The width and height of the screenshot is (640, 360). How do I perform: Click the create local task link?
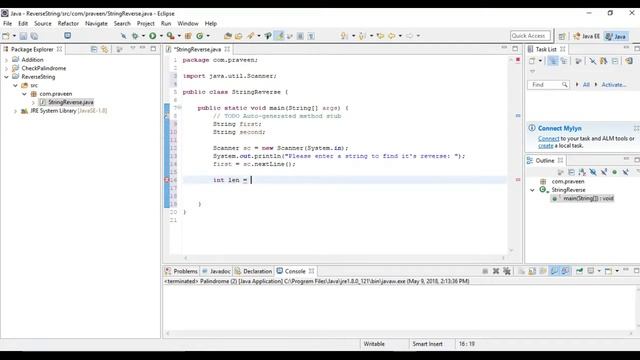coord(545,146)
